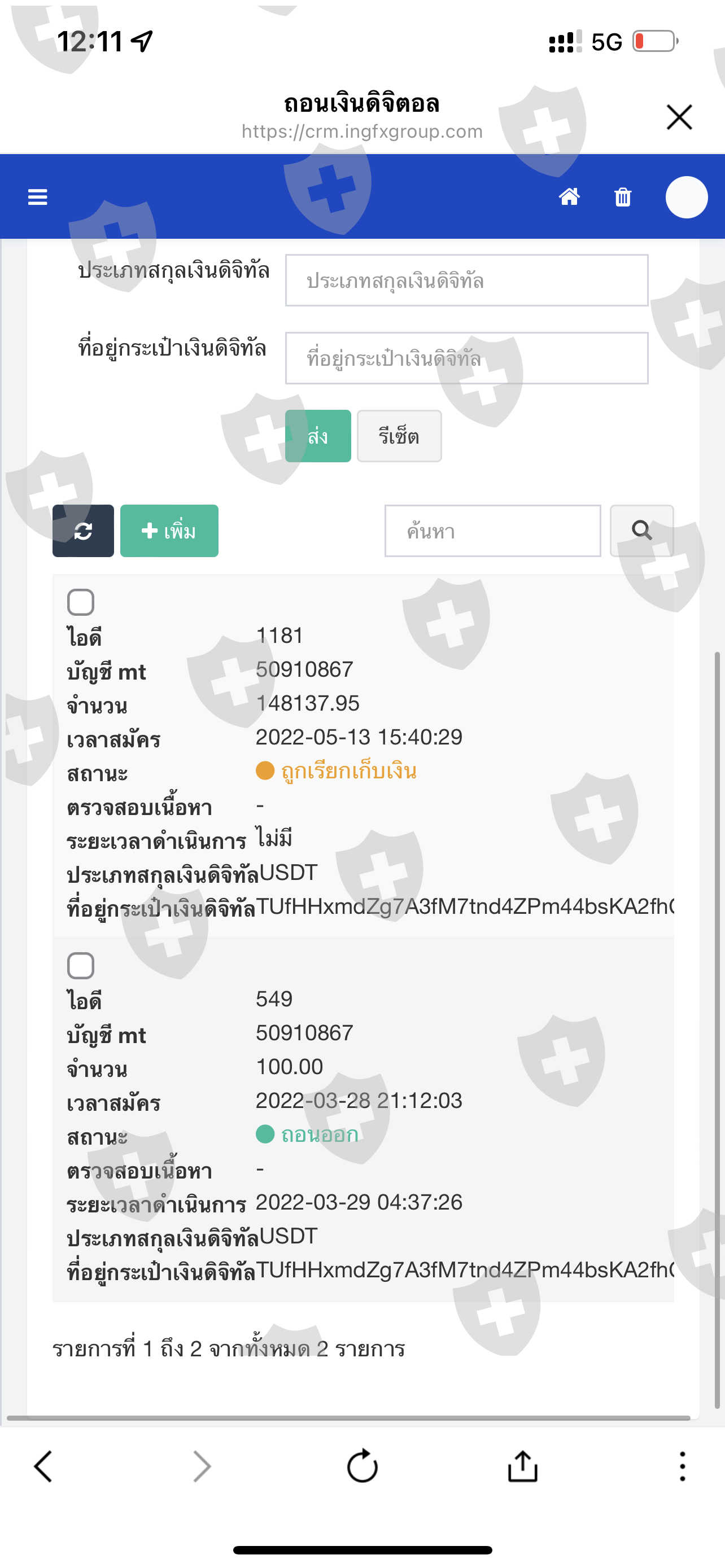Click the dark refresh list button
Image resolution: width=725 pixels, height=1568 pixels.
point(83,531)
